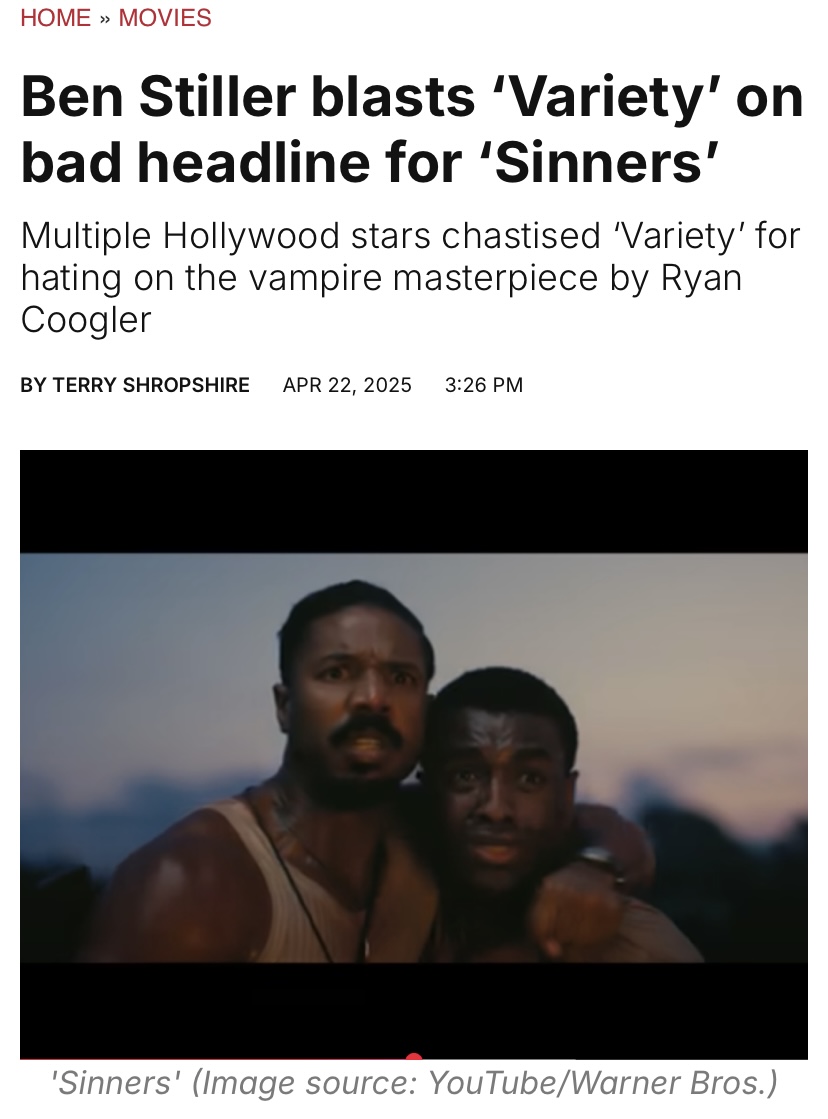Screen dimensions: 828x1119
Task: Click the red playhead dot on video
Action: click(413, 1057)
